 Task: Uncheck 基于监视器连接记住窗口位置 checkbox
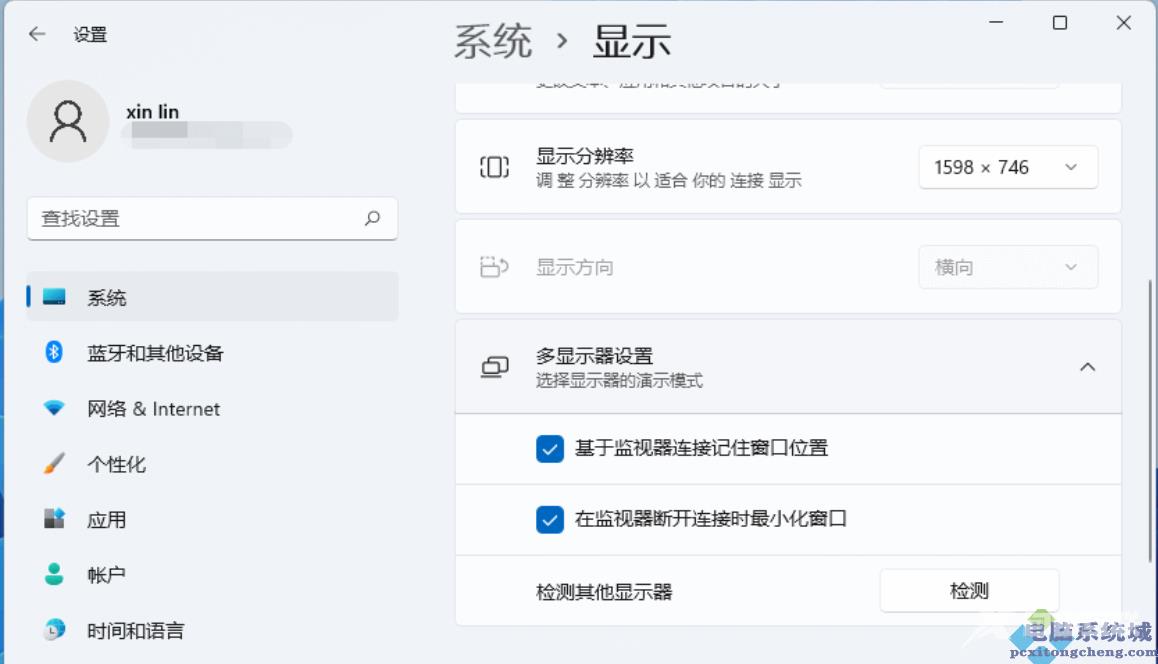click(x=550, y=449)
